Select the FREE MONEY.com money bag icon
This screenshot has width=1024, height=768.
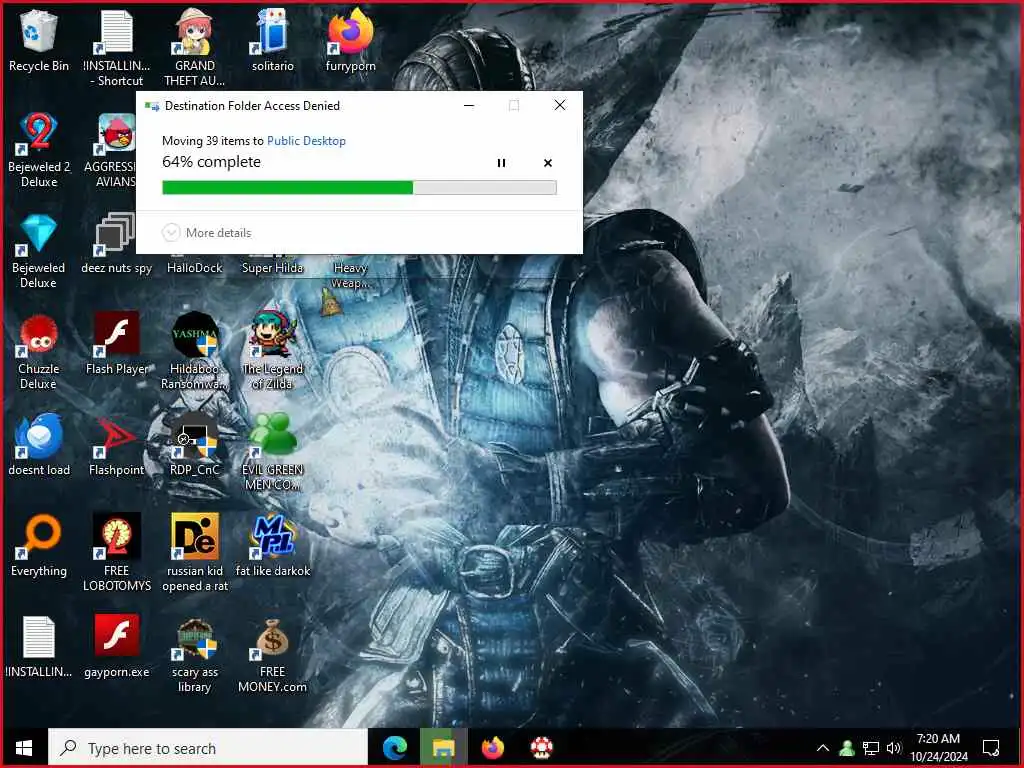click(272, 655)
